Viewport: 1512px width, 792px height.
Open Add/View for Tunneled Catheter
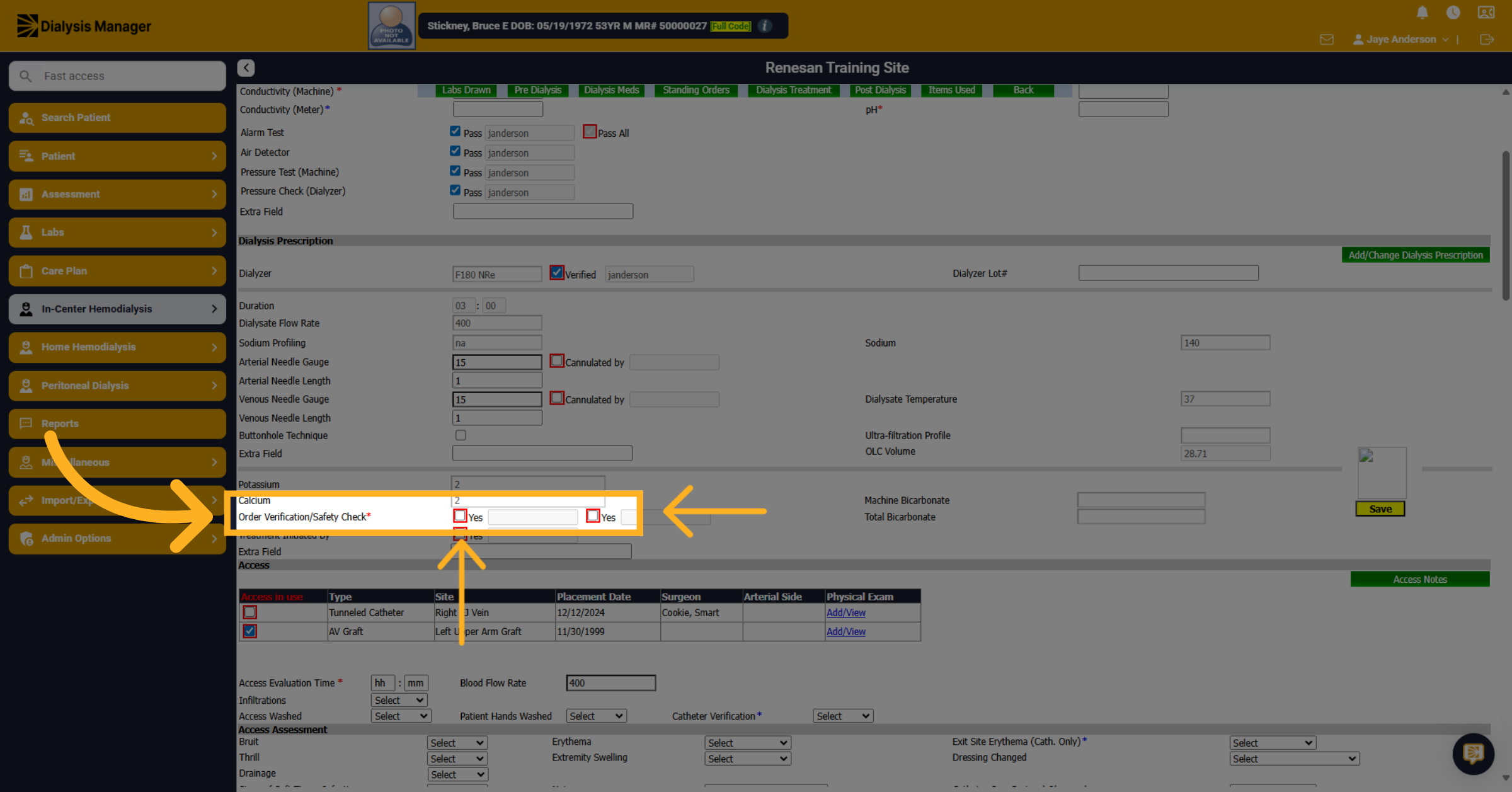pyautogui.click(x=845, y=612)
